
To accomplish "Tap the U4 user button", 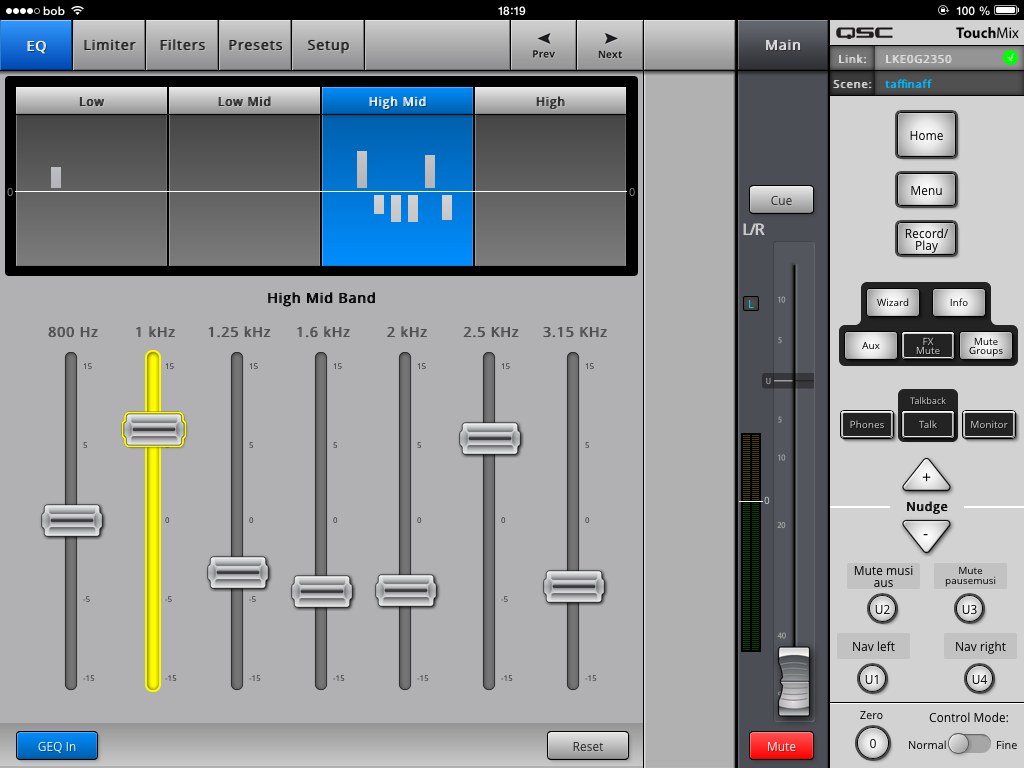I will 979,679.
